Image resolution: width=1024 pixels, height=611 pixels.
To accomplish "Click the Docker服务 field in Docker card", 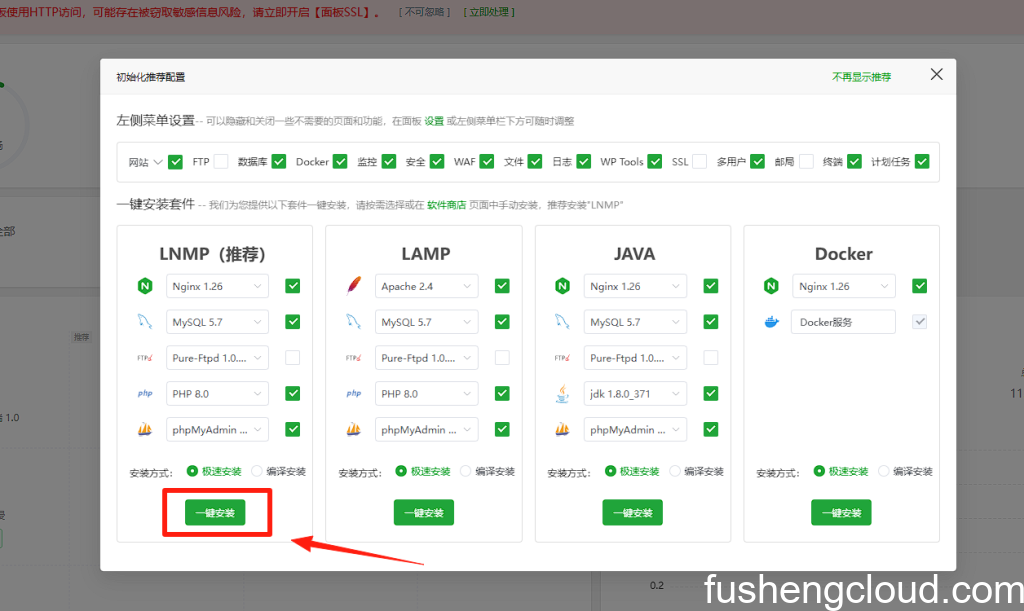I will click(843, 322).
